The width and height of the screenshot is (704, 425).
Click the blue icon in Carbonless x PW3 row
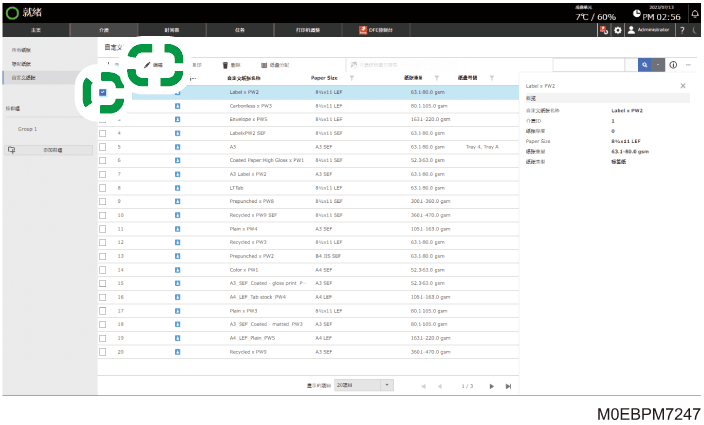177,106
